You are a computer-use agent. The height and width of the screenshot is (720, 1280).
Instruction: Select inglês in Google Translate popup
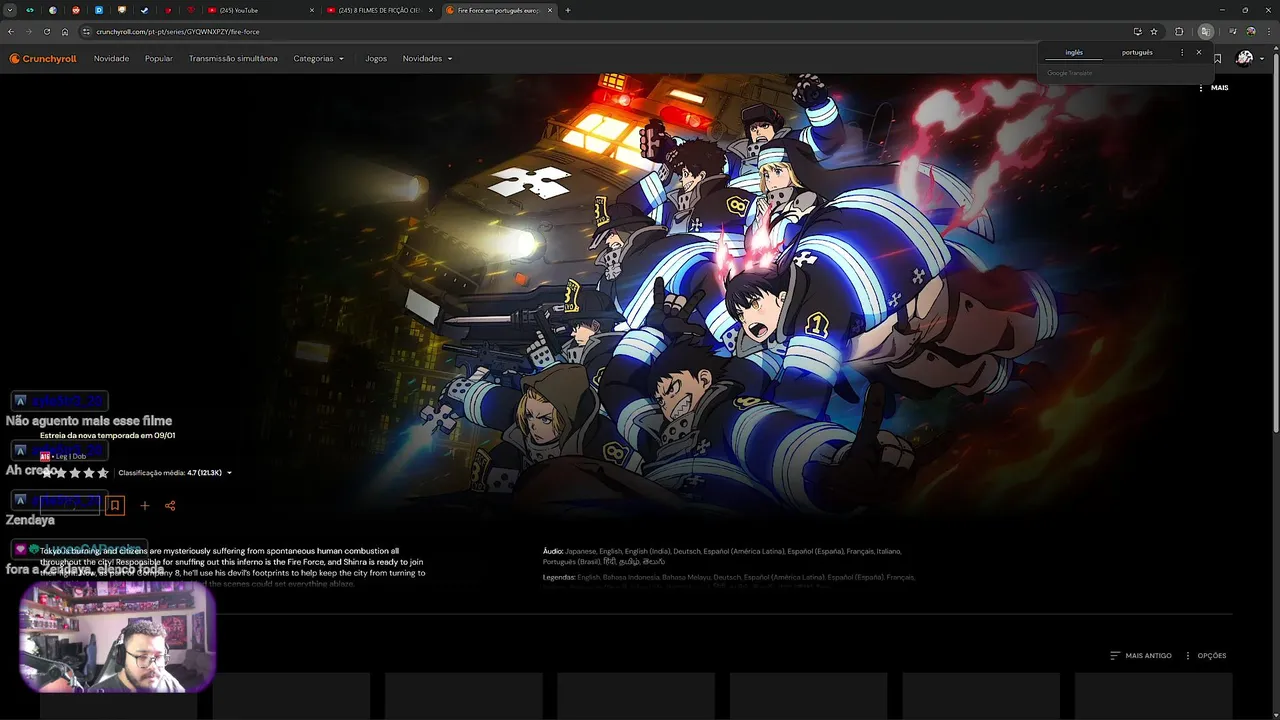click(1074, 52)
